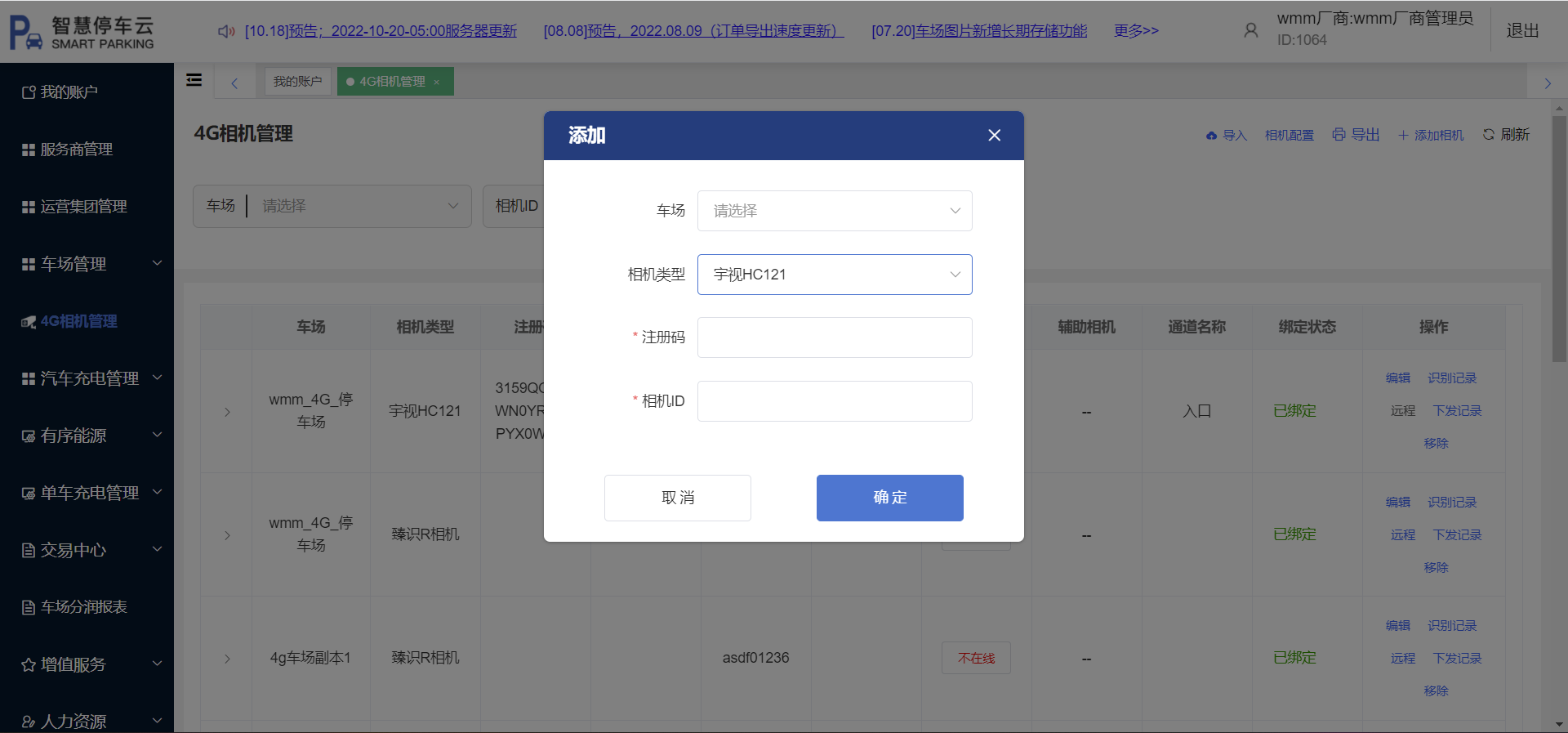
Task: Expand 人力资源 sidebar menu
Action: [x=87, y=721]
